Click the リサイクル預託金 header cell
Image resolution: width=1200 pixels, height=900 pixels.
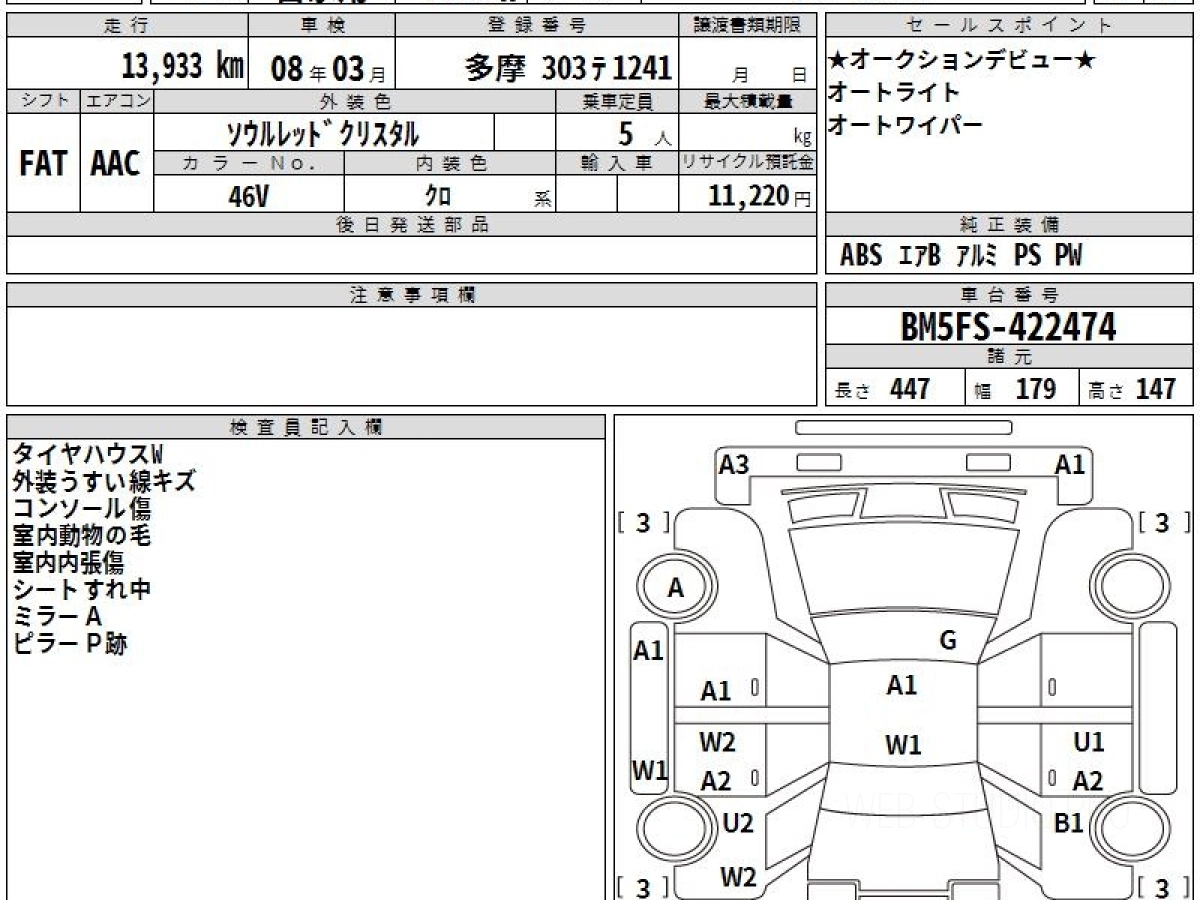pyautogui.click(x=748, y=163)
